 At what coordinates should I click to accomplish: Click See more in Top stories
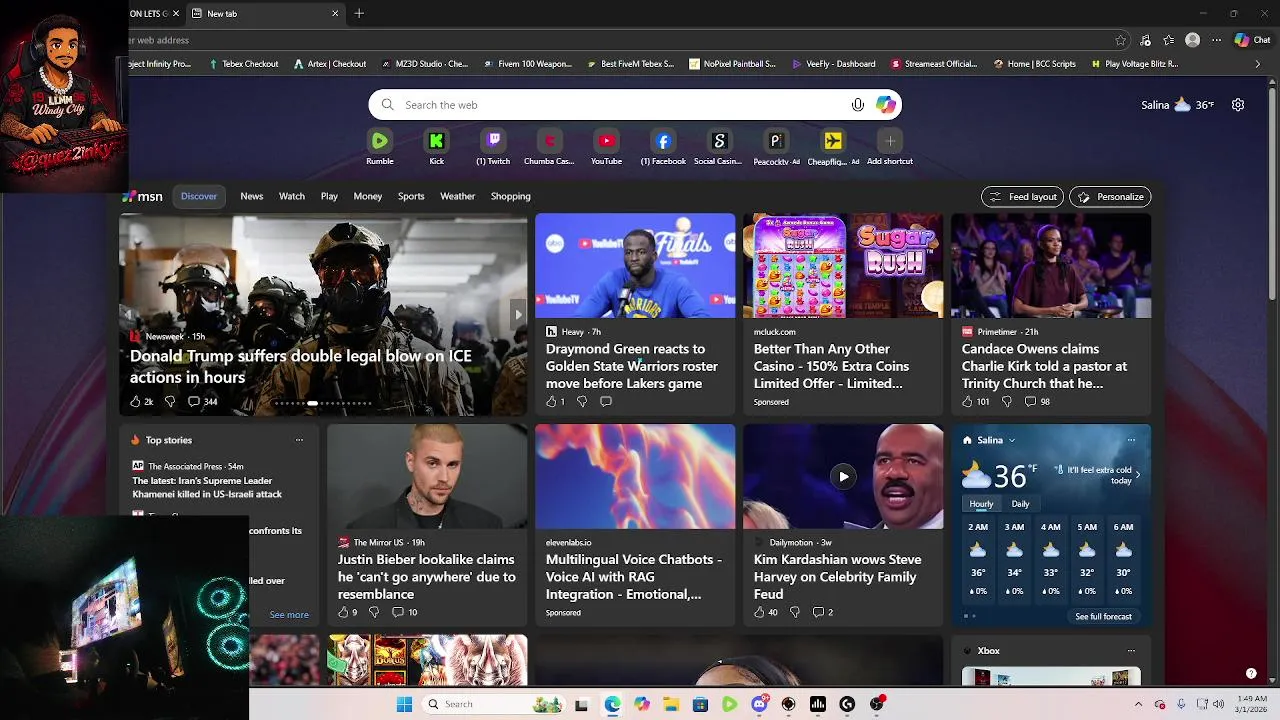(x=289, y=615)
